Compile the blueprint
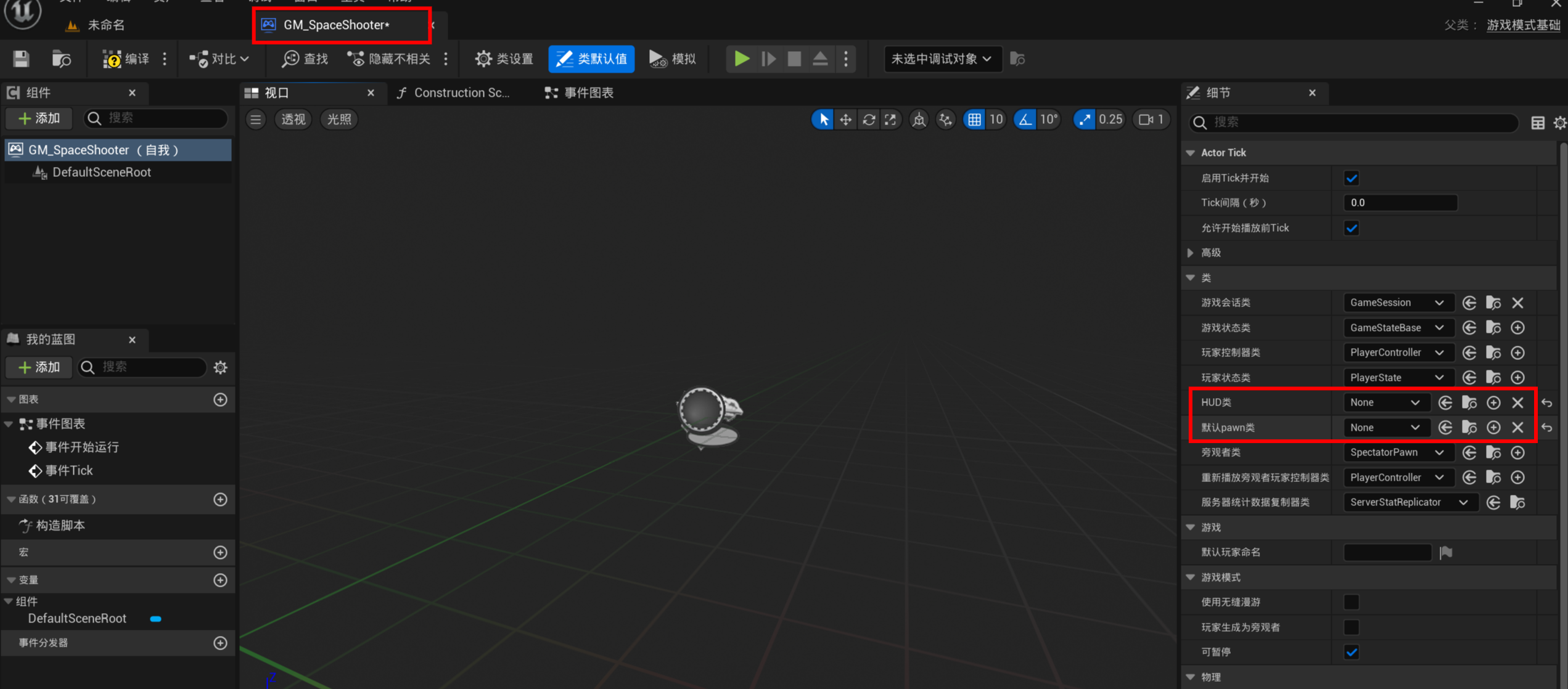1568x689 pixels. 126,59
